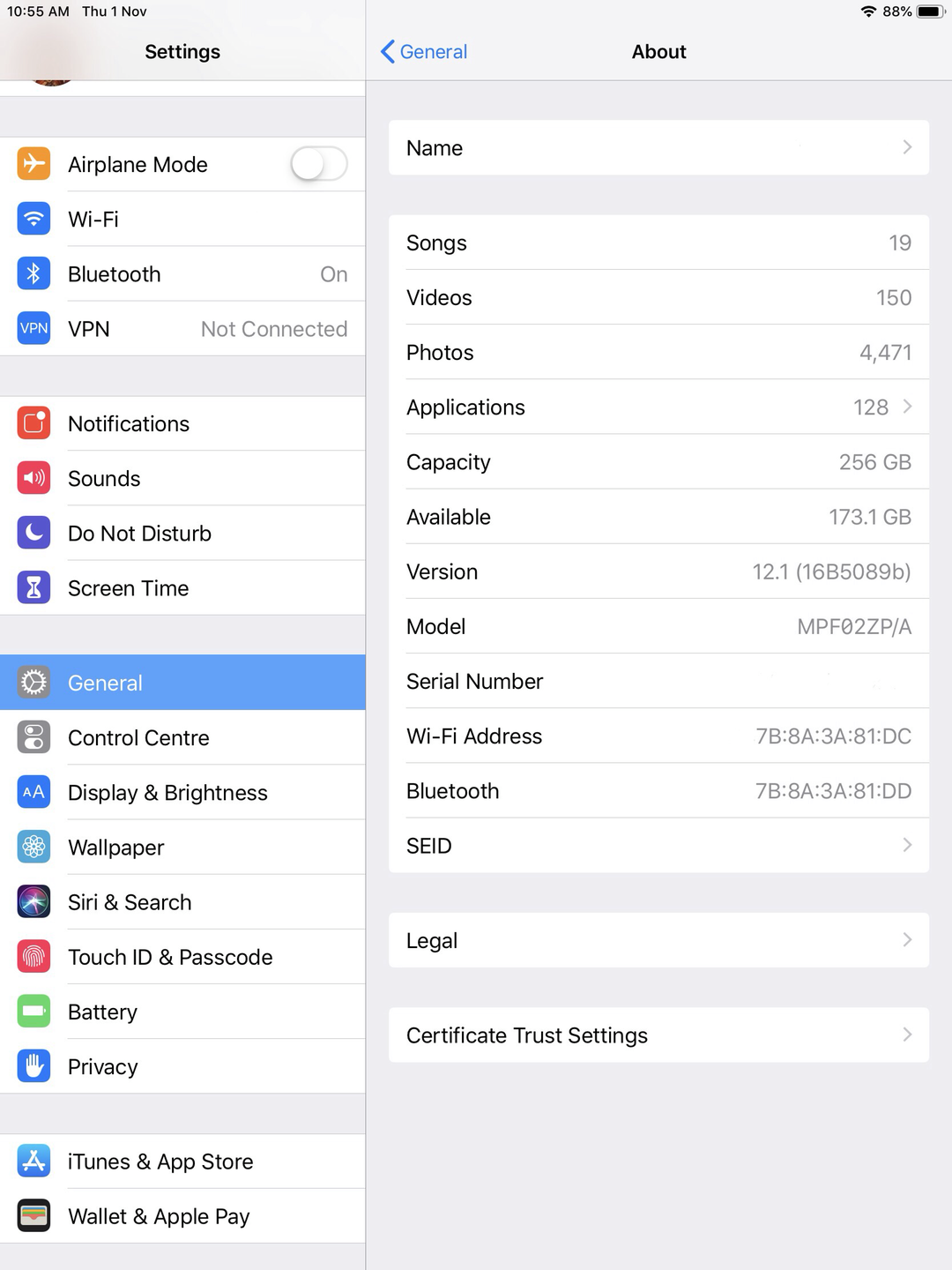Tap the Serial Number row
952x1270 pixels.
[x=658, y=681]
